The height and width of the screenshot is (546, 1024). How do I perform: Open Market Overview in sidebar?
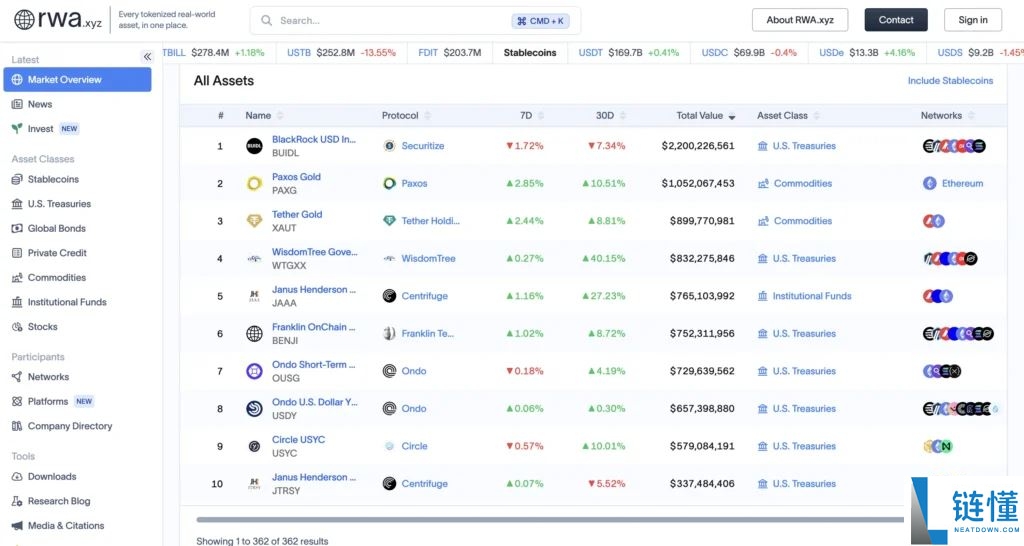point(77,80)
